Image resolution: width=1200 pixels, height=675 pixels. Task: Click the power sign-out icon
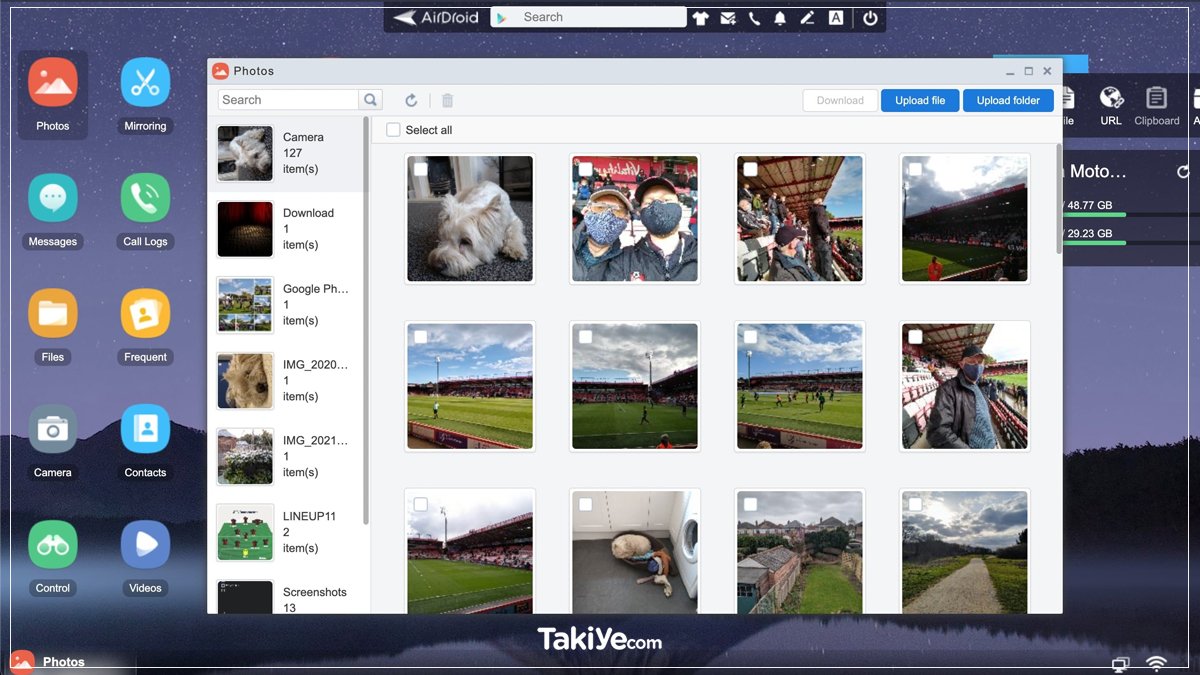[870, 18]
